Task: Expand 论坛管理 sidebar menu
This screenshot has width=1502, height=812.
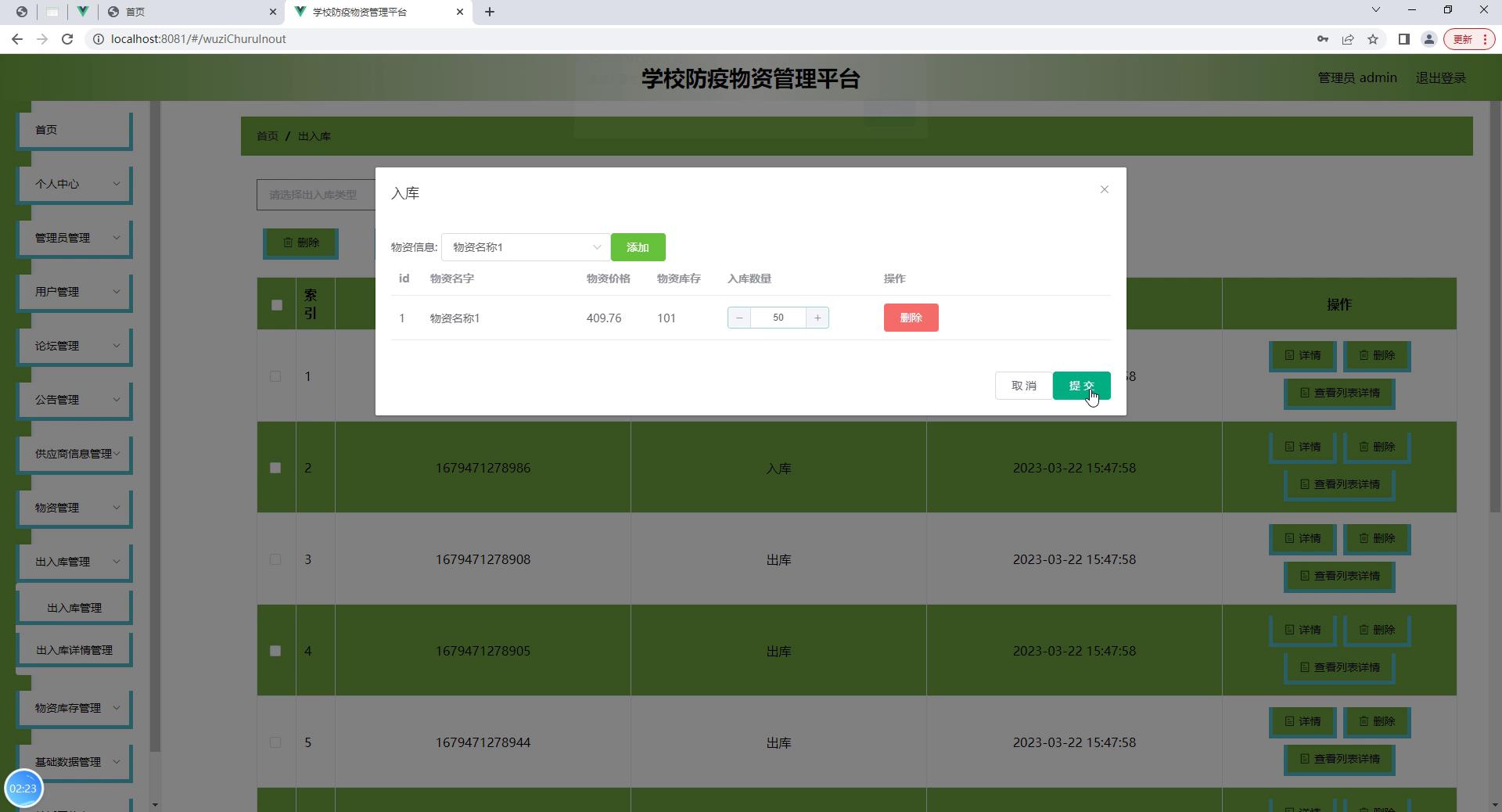Action: coord(74,346)
